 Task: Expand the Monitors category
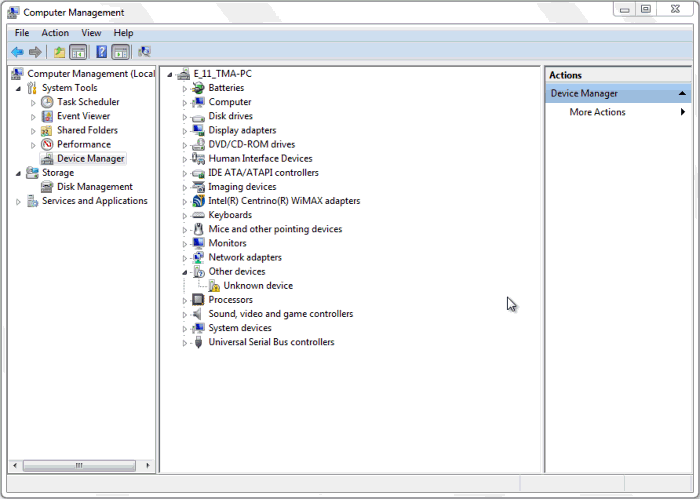[x=184, y=244]
